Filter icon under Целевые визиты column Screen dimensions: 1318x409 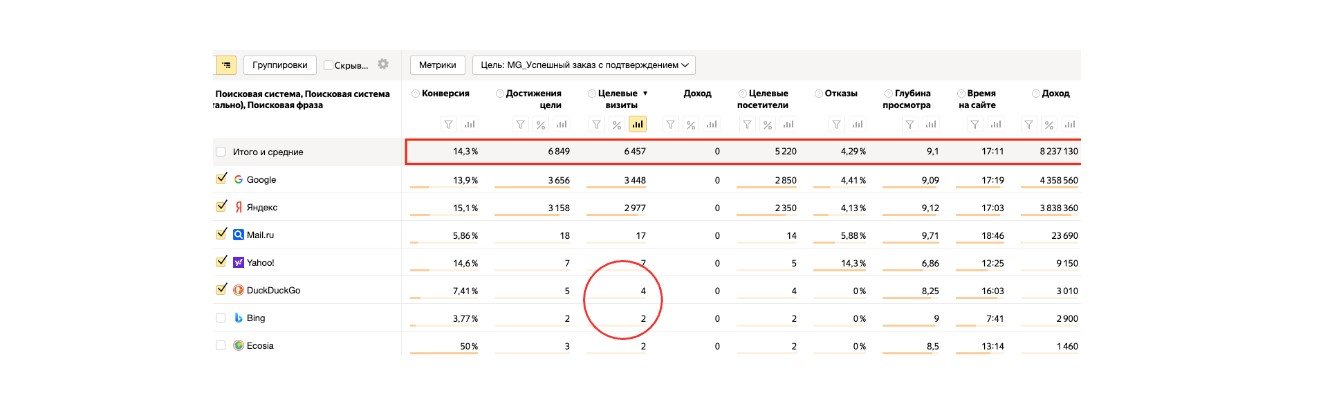[596, 124]
